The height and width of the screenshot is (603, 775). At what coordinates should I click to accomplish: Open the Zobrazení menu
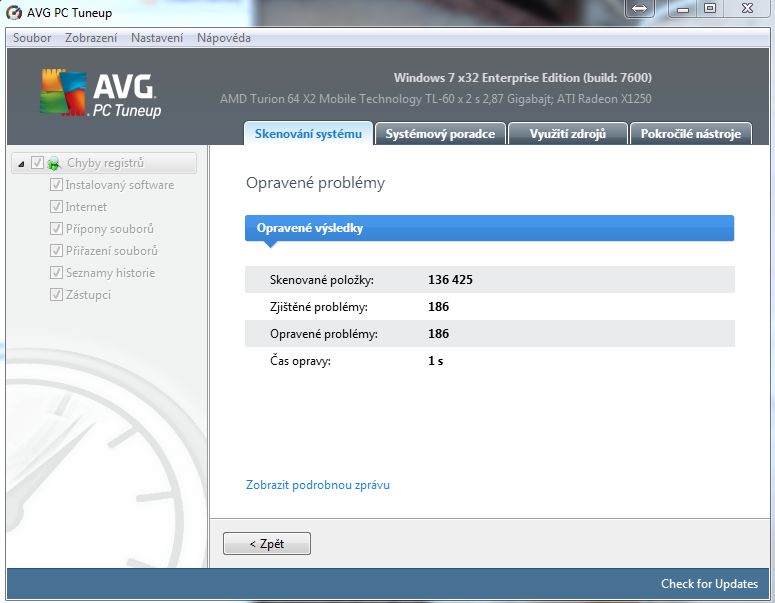tap(91, 38)
